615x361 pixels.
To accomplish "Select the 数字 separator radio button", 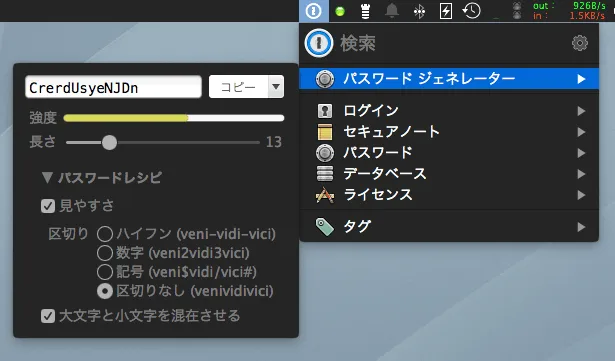I will pos(105,253).
